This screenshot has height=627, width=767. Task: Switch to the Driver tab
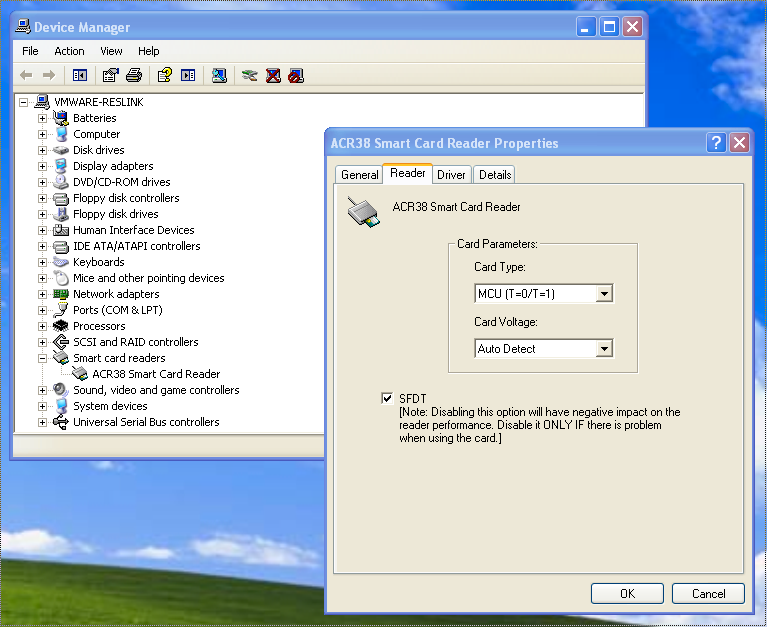click(x=451, y=175)
